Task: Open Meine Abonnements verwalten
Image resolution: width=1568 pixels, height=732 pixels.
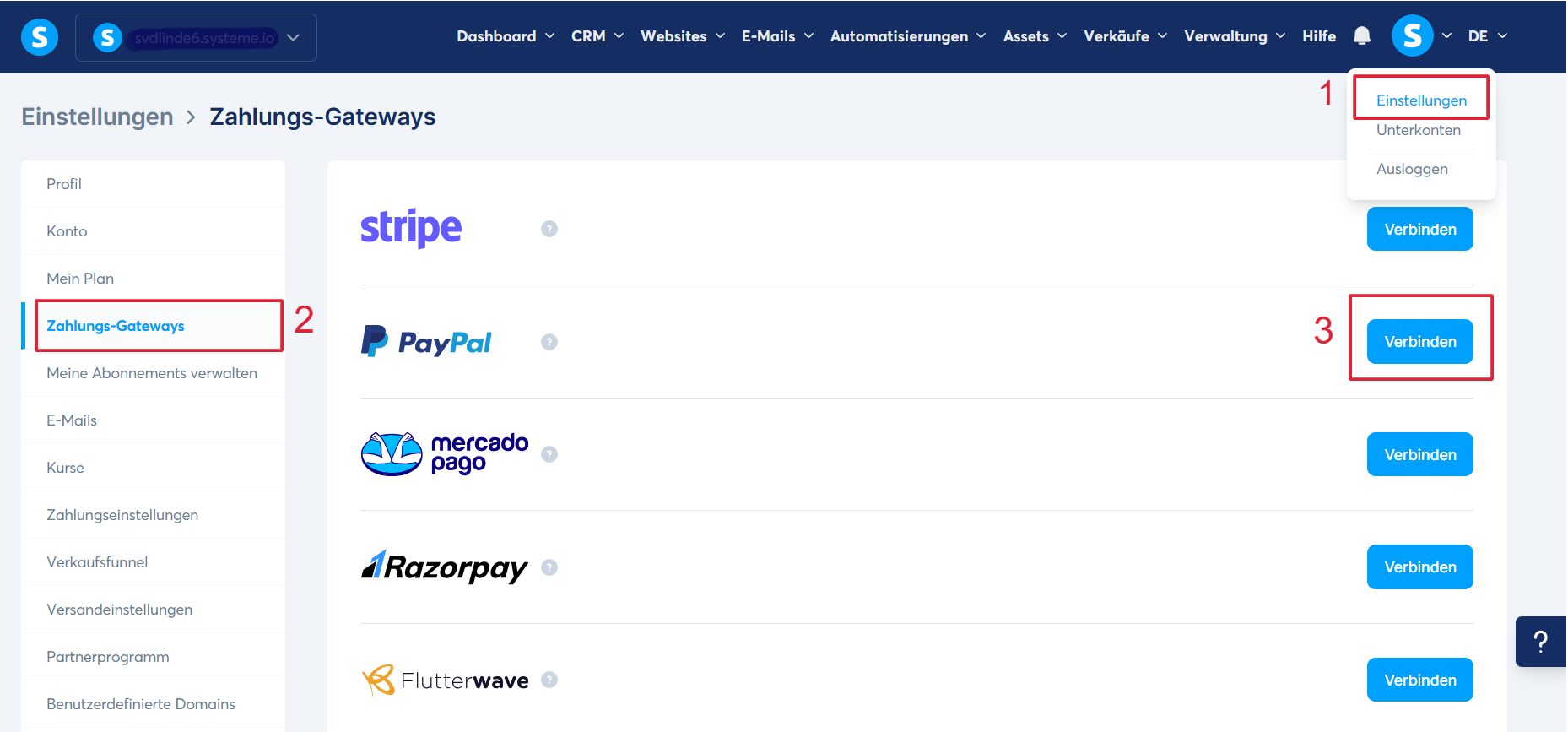Action: (x=154, y=373)
